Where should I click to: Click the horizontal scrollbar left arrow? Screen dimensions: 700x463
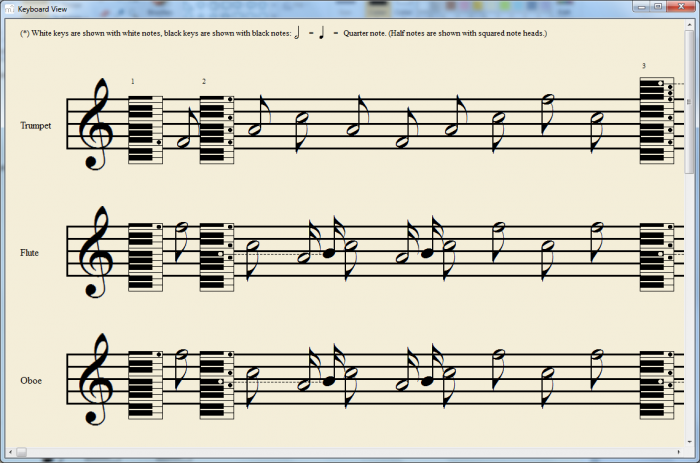point(11,452)
